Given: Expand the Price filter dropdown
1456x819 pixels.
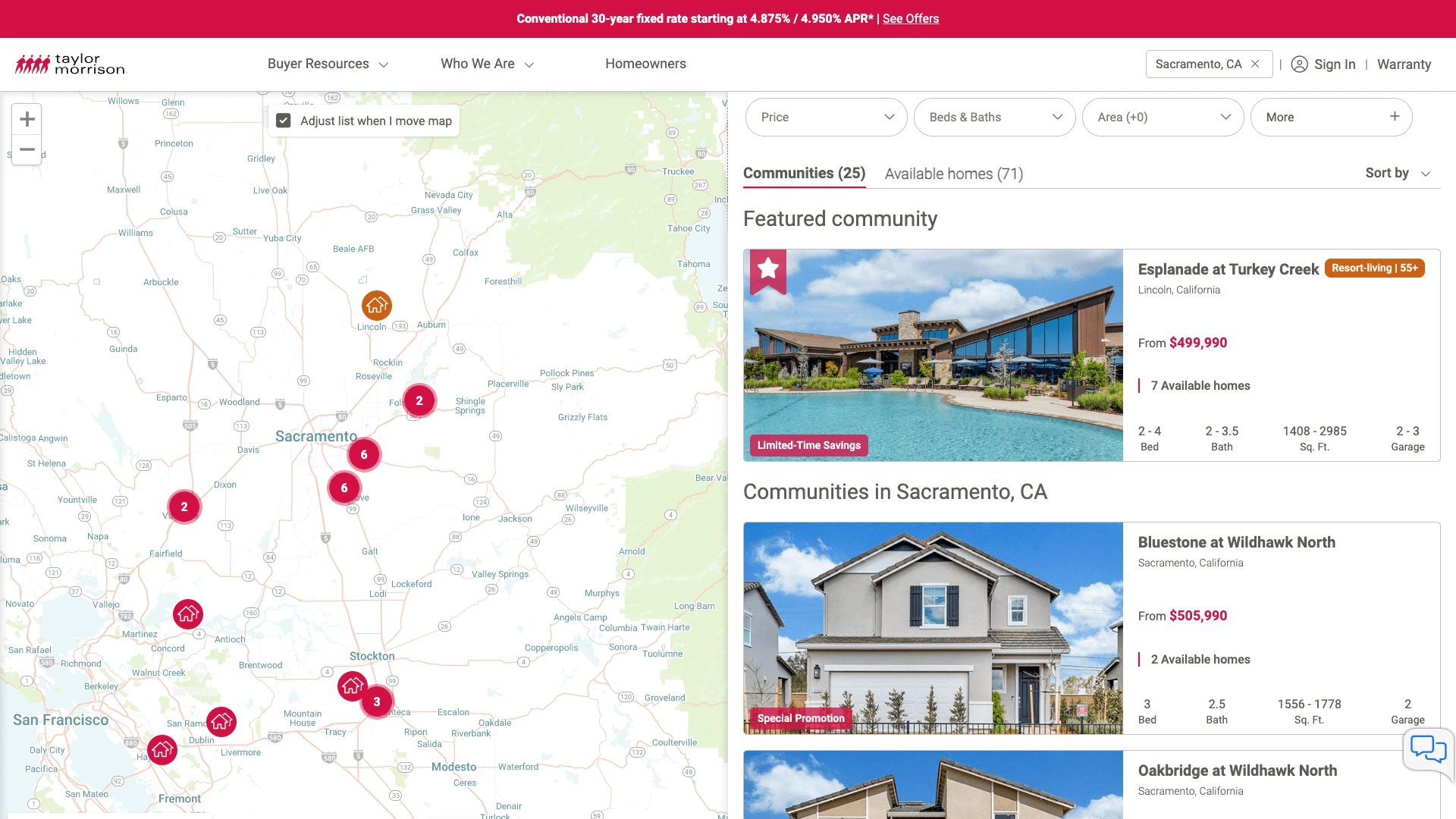Looking at the screenshot, I should pos(824,117).
